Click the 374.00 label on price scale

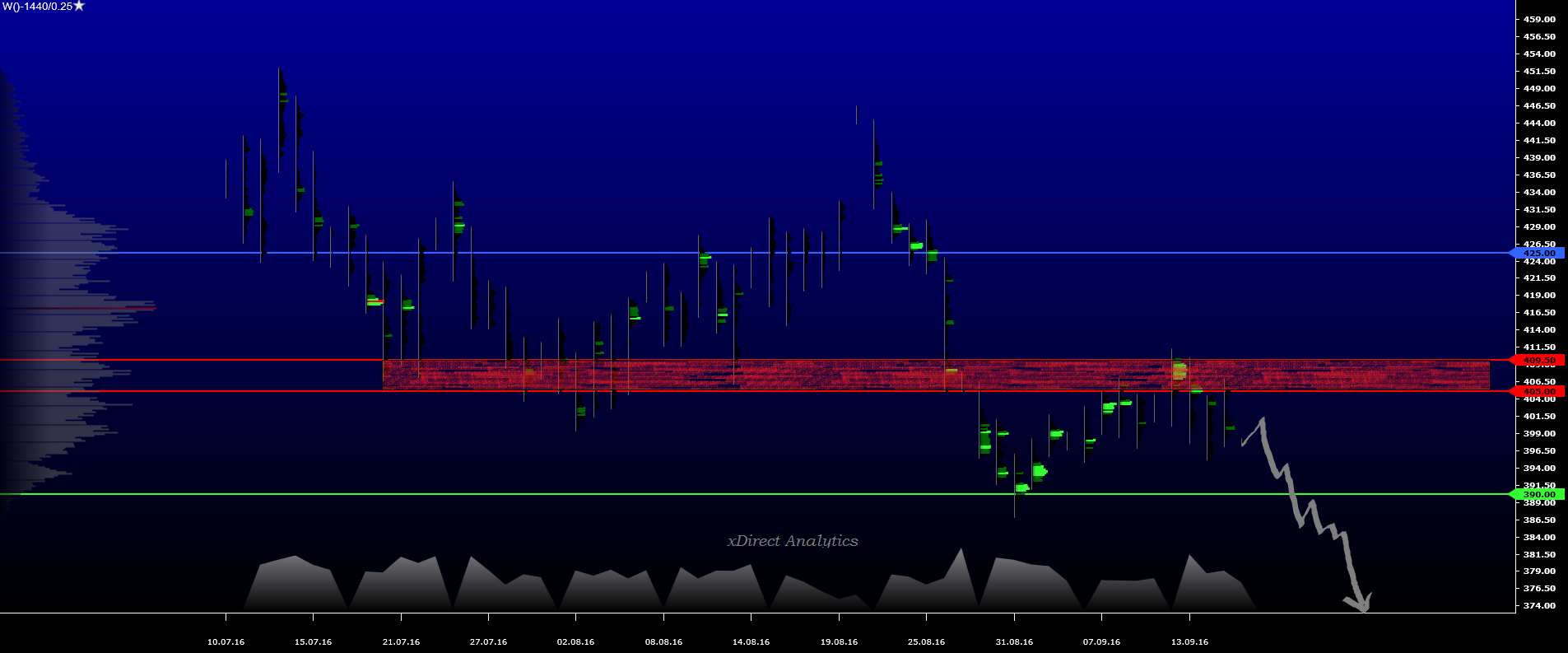click(1539, 605)
